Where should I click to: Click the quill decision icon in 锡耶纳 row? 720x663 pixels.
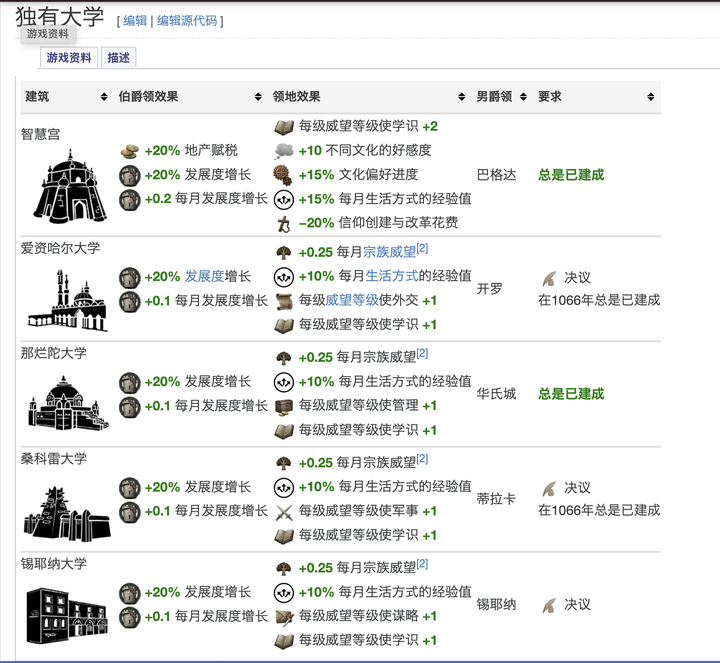(x=549, y=605)
